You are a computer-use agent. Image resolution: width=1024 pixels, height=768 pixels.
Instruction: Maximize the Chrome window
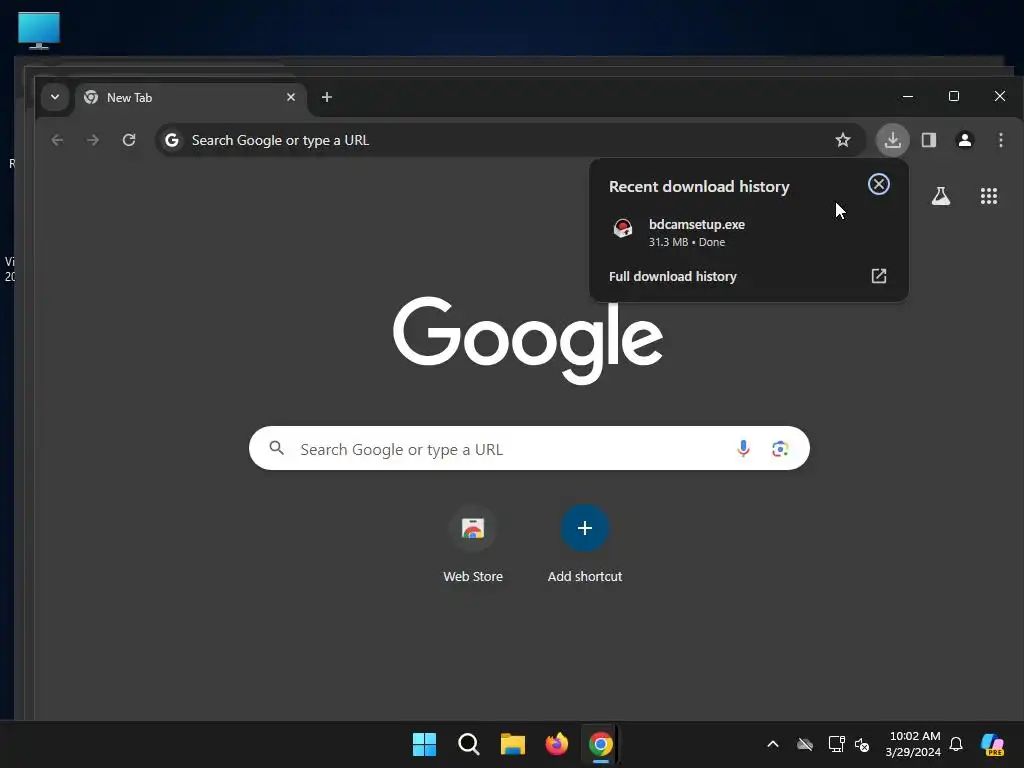tap(953, 96)
